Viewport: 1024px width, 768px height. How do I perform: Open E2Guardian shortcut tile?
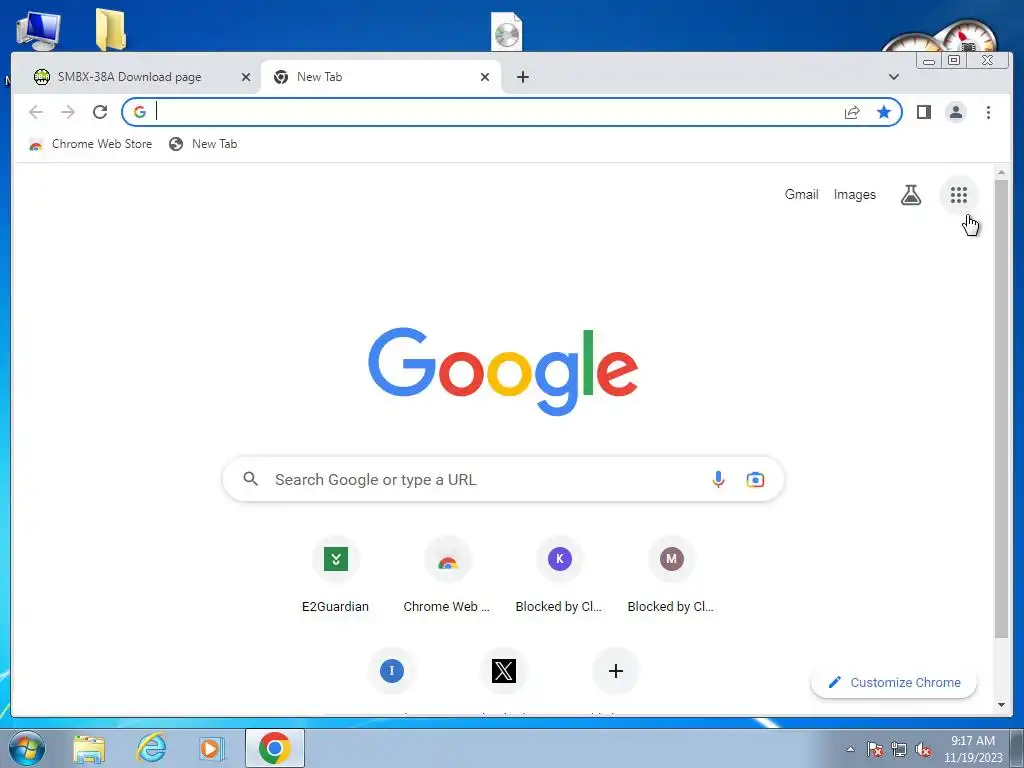(335, 558)
